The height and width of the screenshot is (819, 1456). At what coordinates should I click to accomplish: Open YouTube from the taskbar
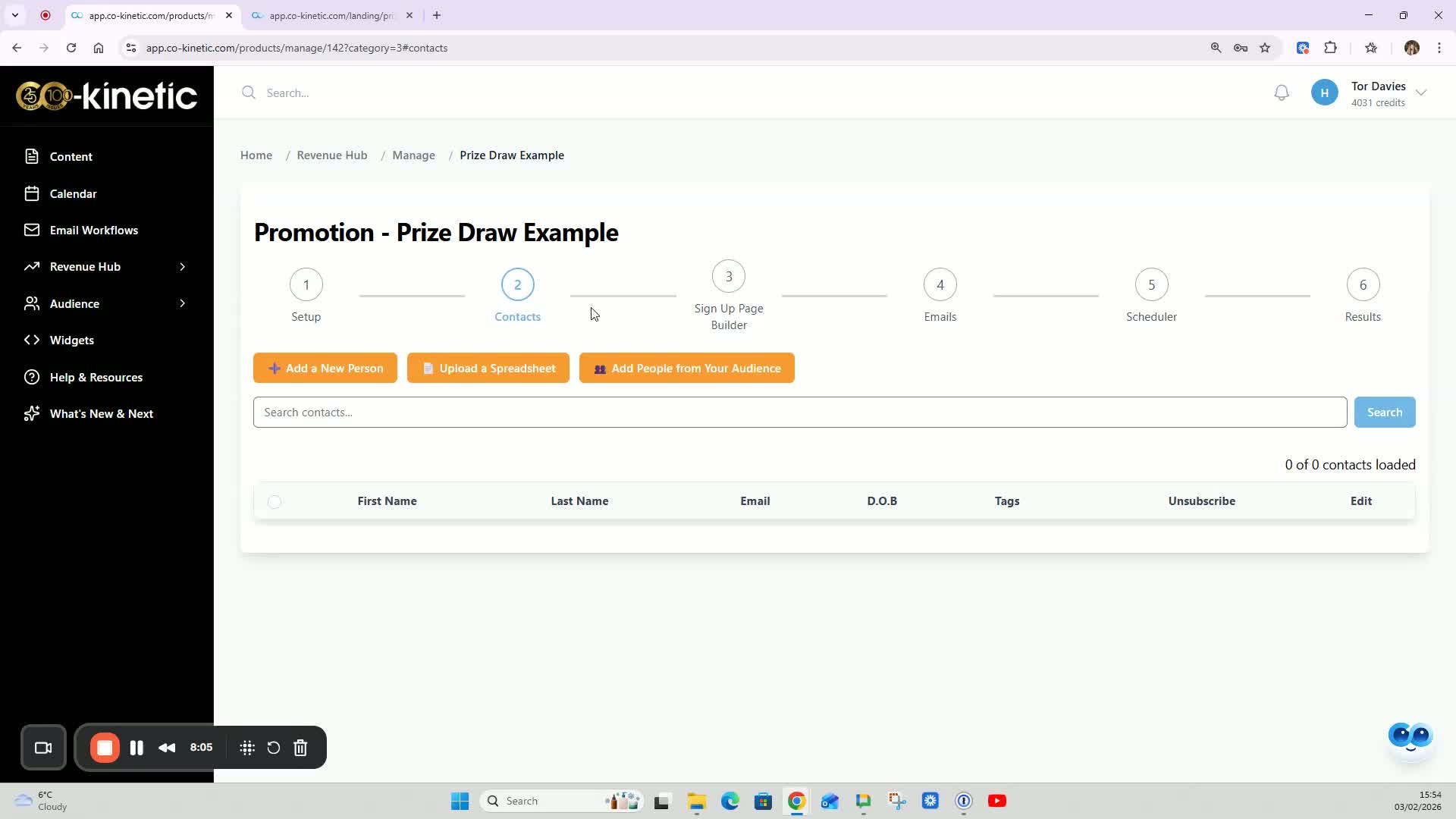click(x=997, y=802)
